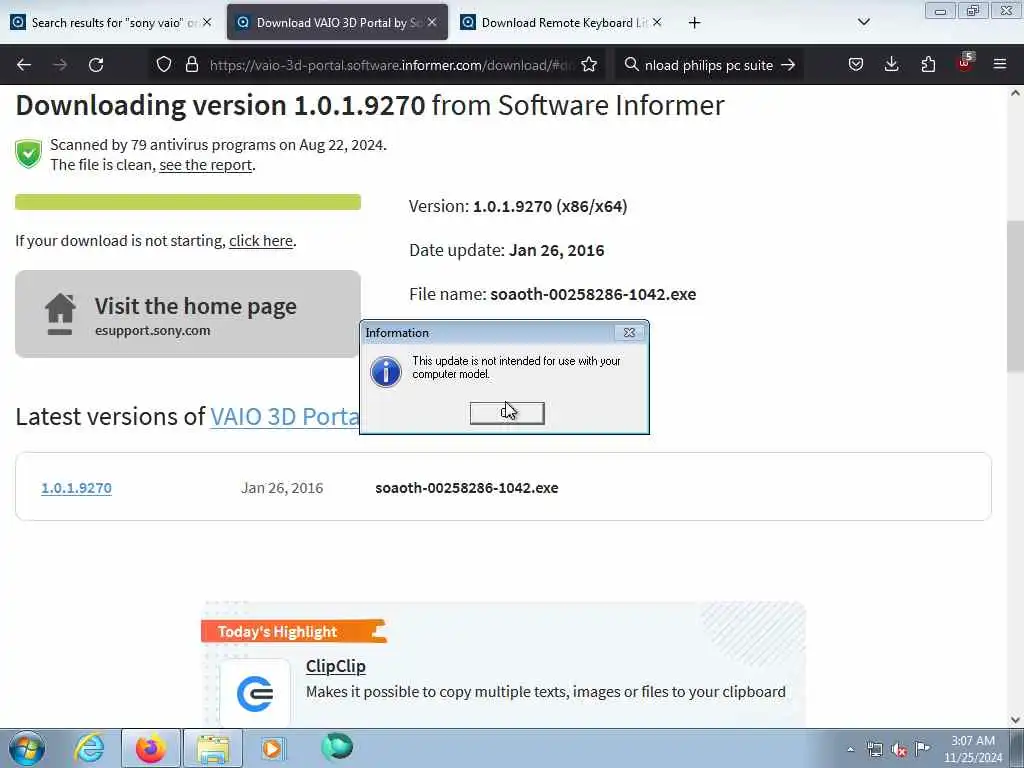Visit the home page esupport.sony.com button
The image size is (1024, 768).
[x=188, y=314]
